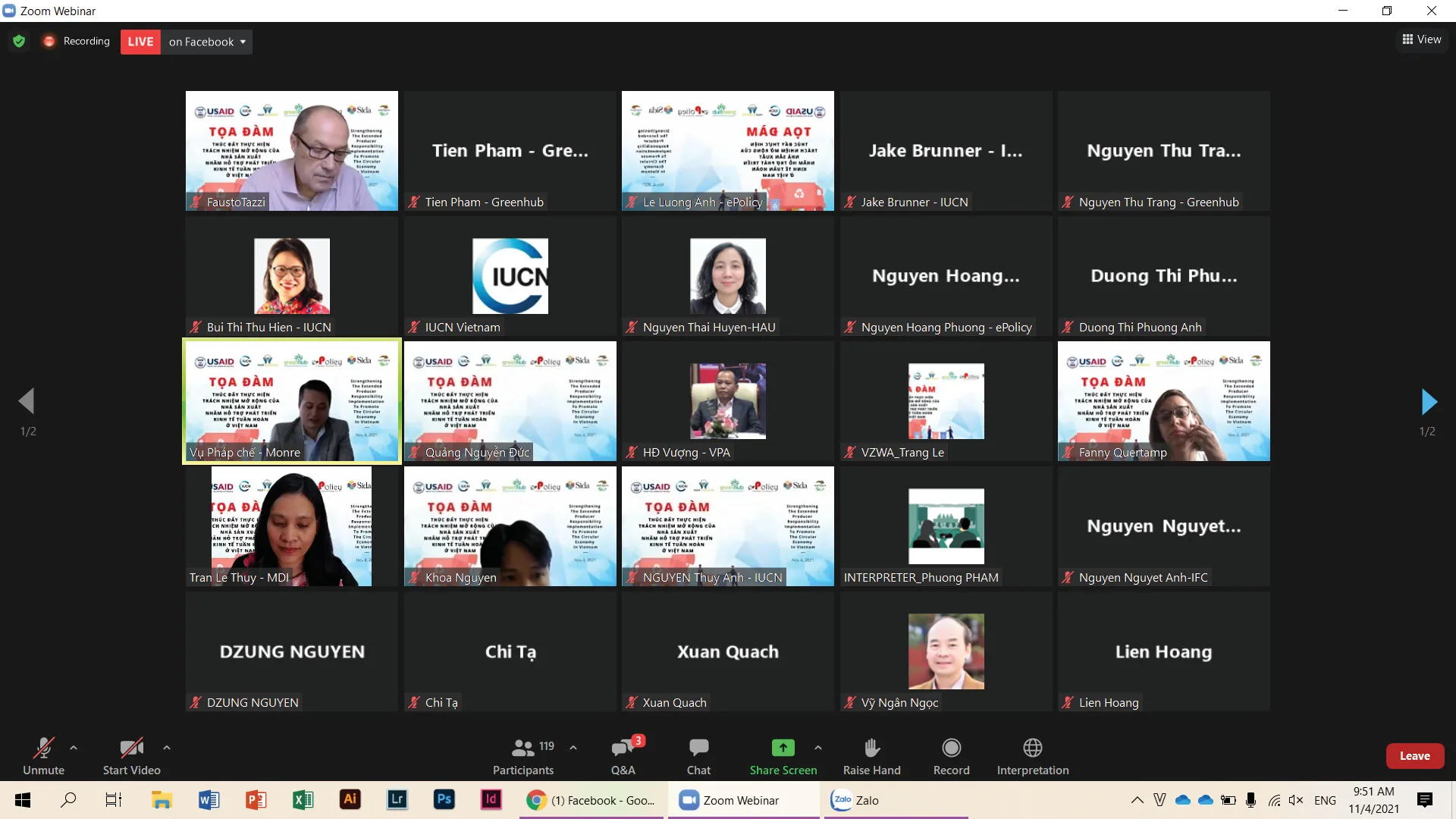The height and width of the screenshot is (819, 1456).
Task: Click the Windows Start button
Action: 23,800
